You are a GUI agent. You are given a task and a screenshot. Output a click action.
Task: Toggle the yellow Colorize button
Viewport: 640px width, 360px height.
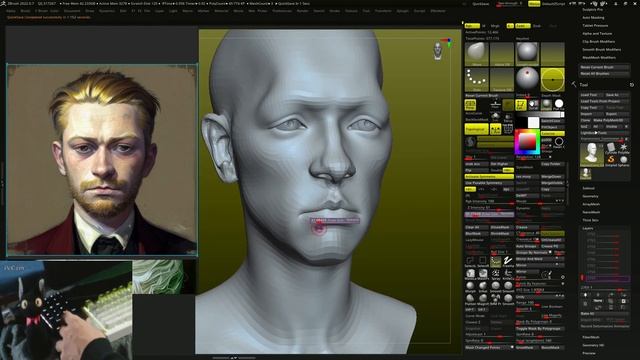[553, 133]
